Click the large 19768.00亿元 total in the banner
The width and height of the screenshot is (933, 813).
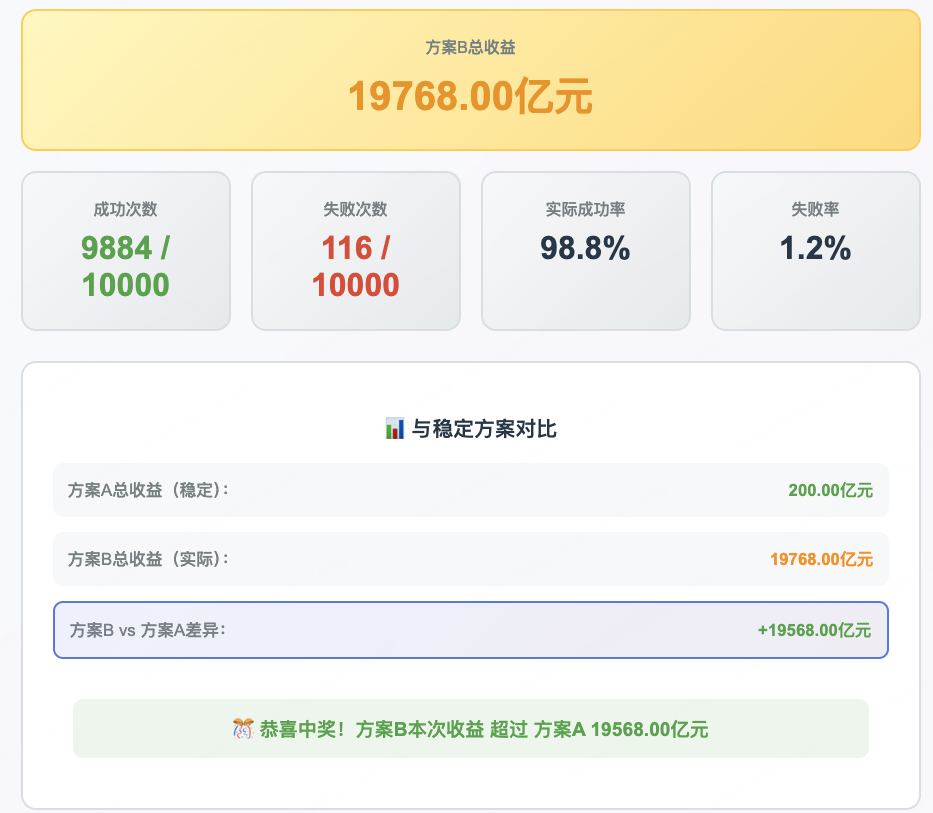pos(470,98)
